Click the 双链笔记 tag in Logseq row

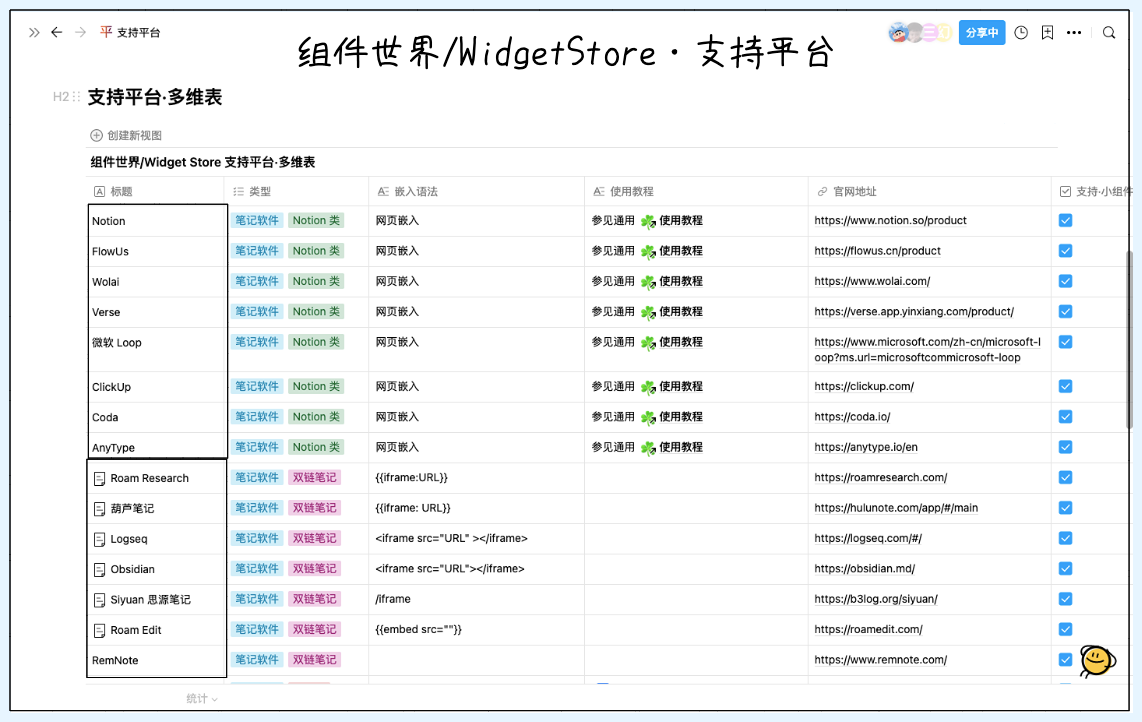[x=314, y=539]
